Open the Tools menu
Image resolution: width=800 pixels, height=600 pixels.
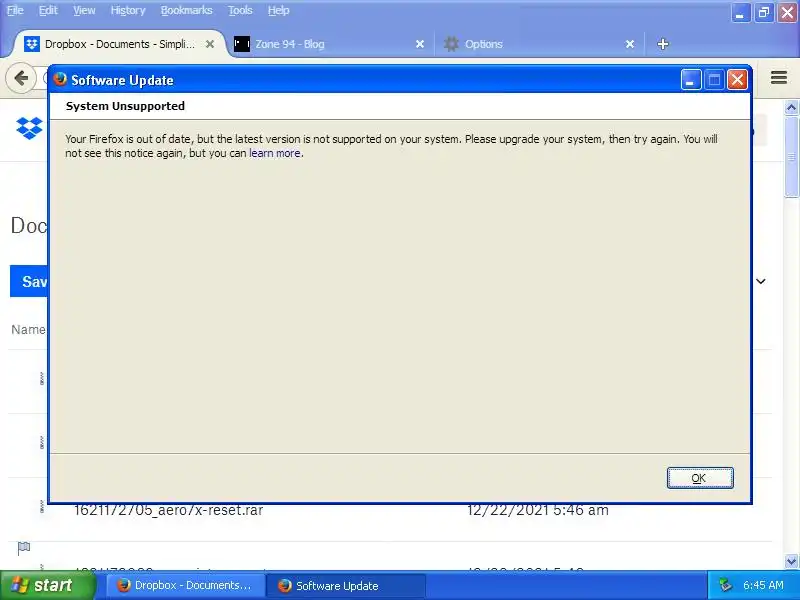(240, 10)
